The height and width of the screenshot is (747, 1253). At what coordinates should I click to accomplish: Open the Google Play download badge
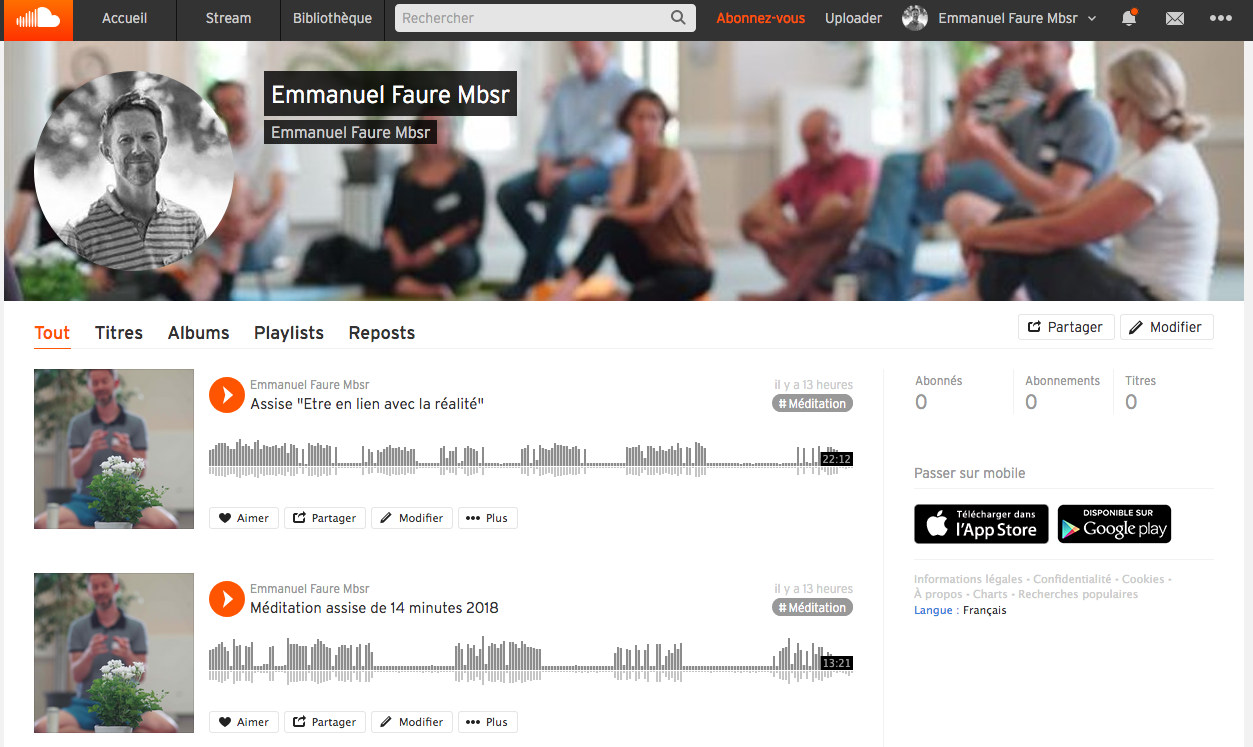[x=1114, y=524]
